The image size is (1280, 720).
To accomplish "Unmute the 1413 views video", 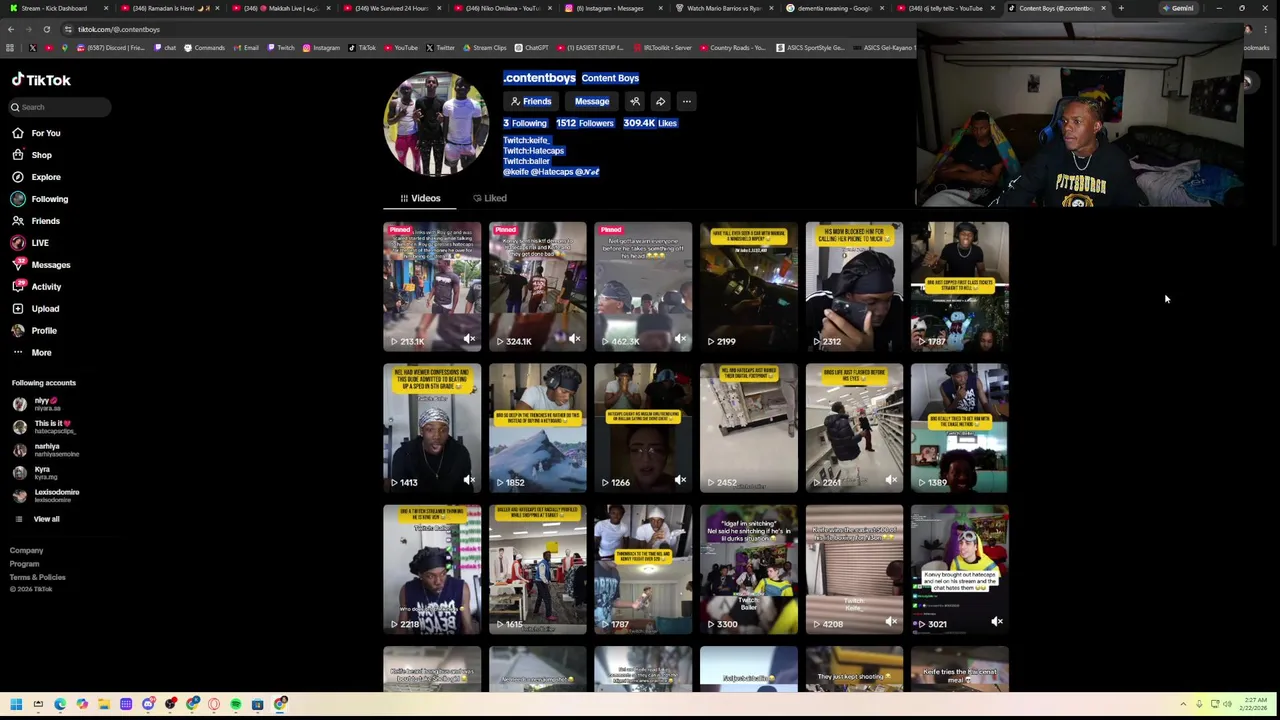I will point(469,480).
